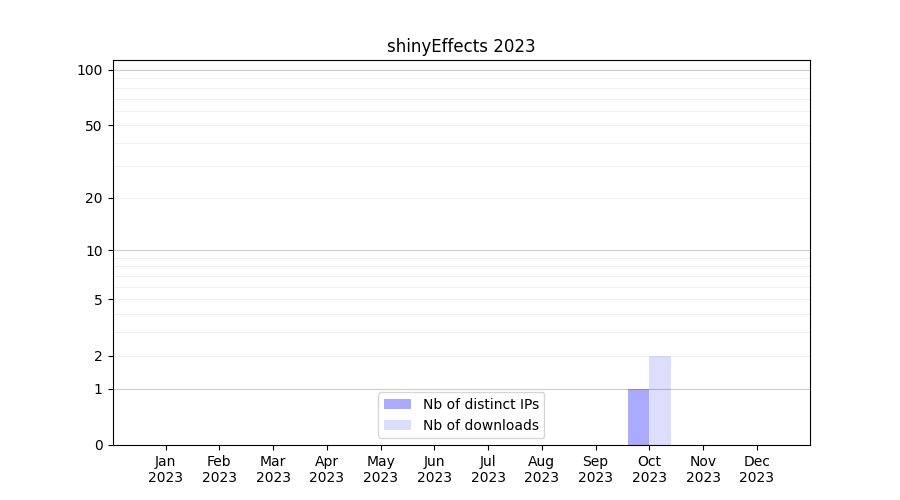Image resolution: width=900 pixels, height=500 pixels.
Task: Click the Nb of downloads legend swatch
Action: [x=397, y=425]
